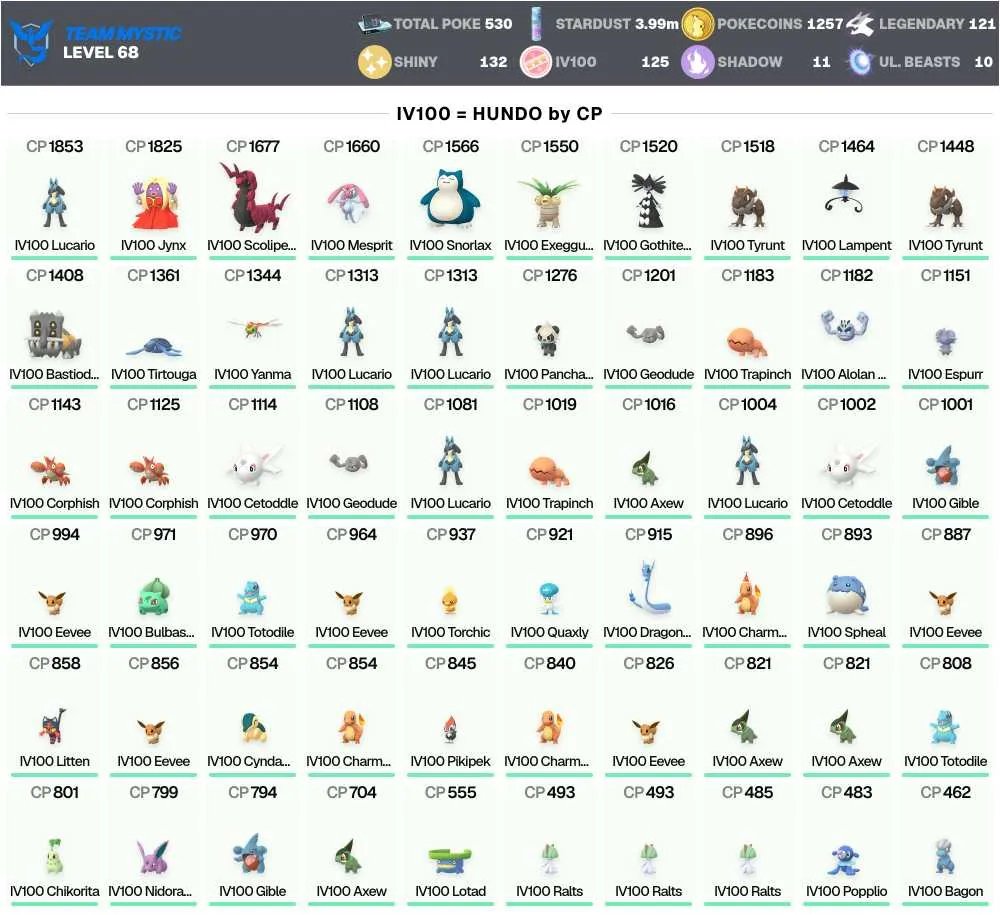This screenshot has height=915, width=1000.
Task: Click the Tyrunt sprite under CP 1518
Action: click(x=747, y=206)
